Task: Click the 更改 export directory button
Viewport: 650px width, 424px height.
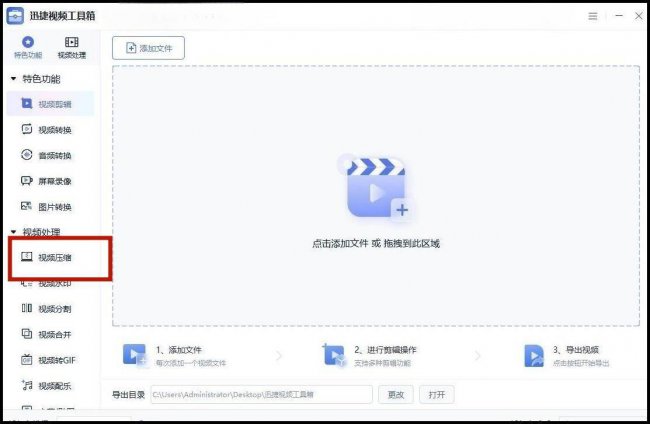Action: tap(396, 395)
